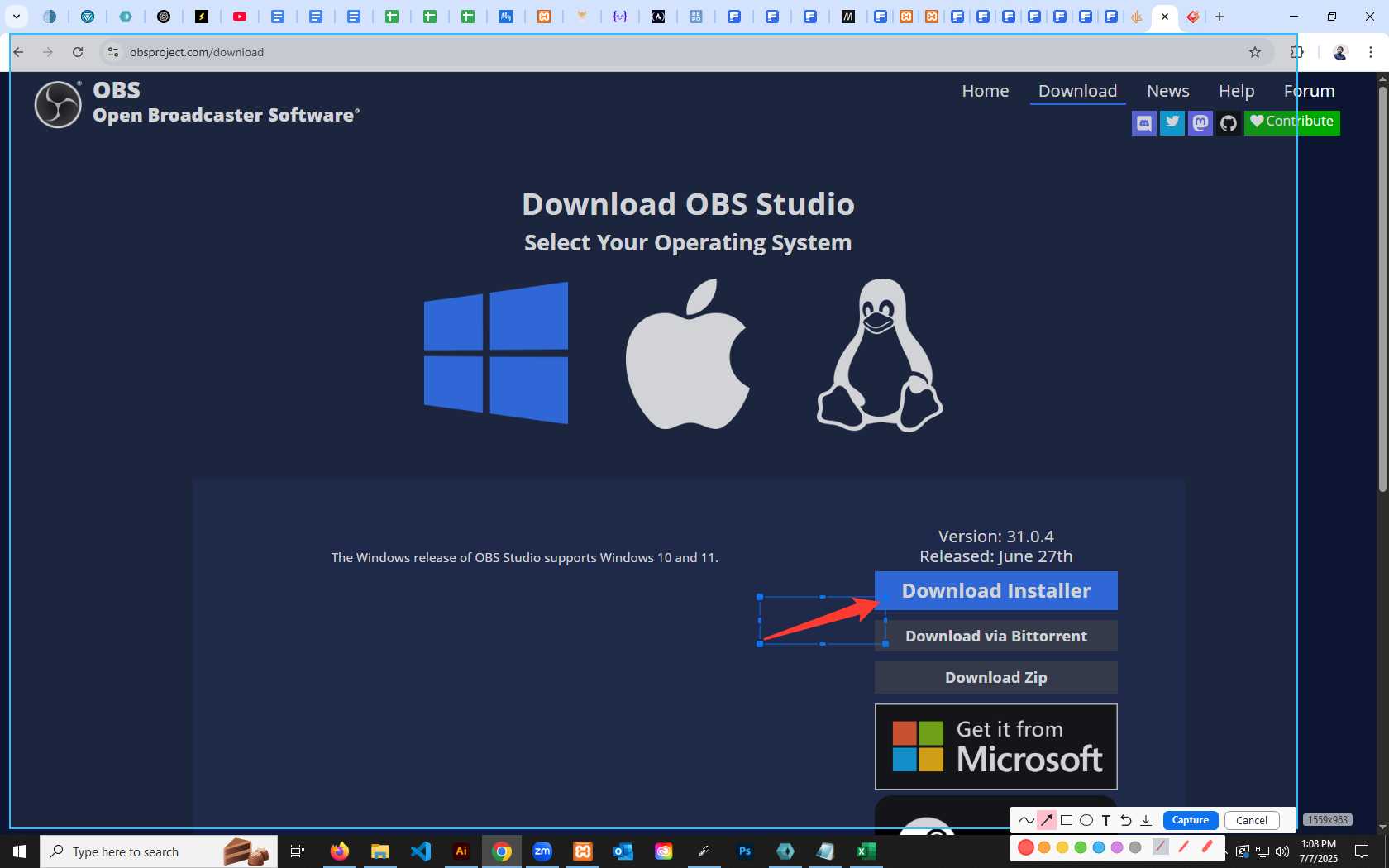
Task: Open the Chrome profile avatar
Action: coord(1340,52)
